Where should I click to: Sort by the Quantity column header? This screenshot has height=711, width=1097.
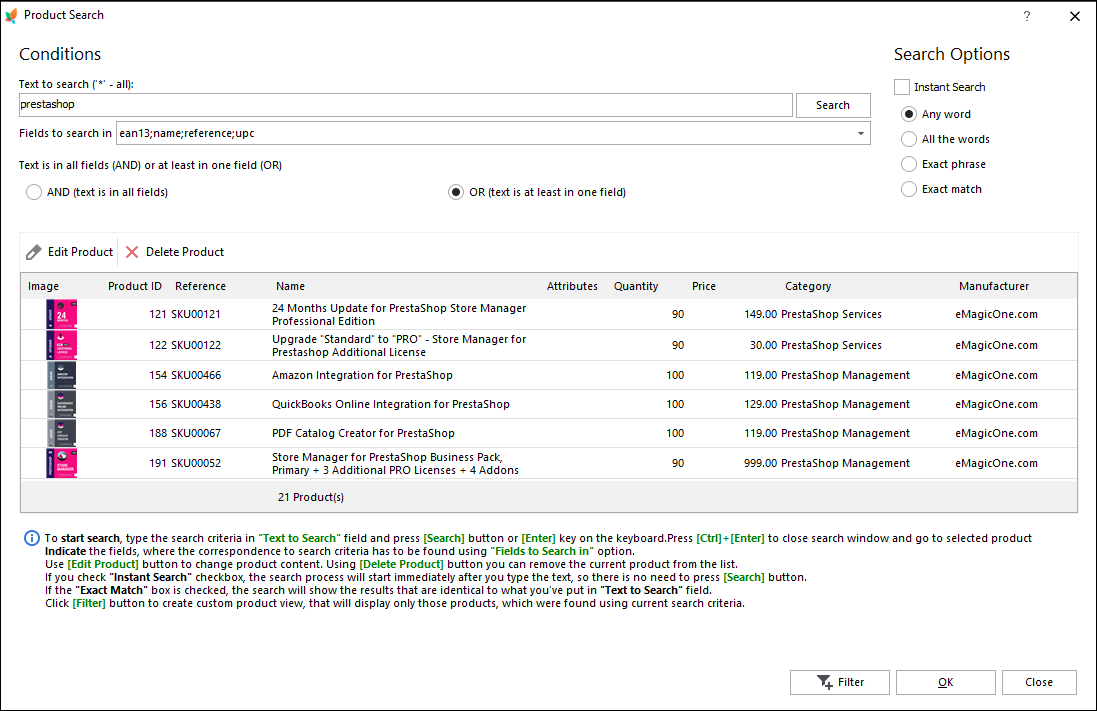coord(636,286)
